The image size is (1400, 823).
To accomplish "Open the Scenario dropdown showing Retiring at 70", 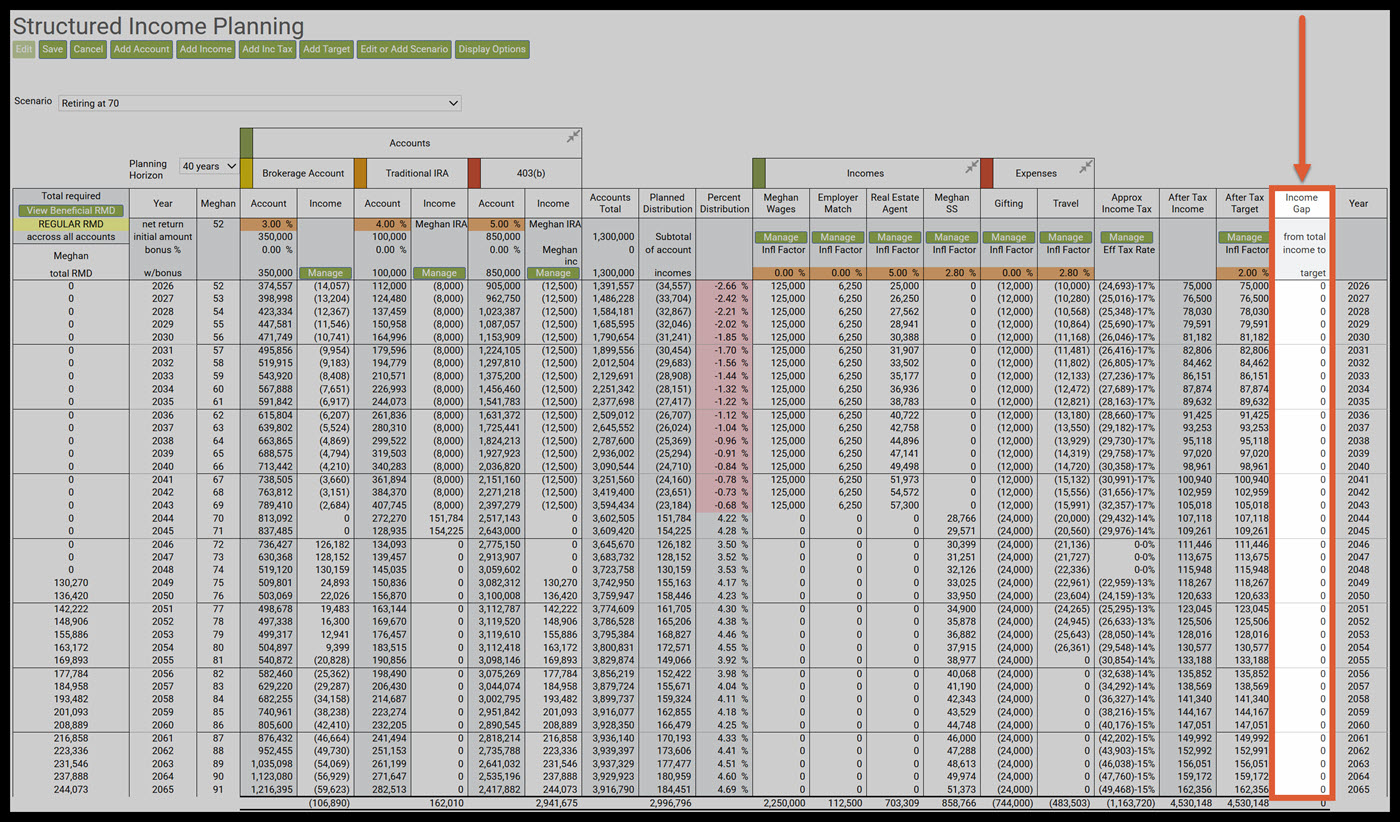I will pyautogui.click(x=260, y=103).
